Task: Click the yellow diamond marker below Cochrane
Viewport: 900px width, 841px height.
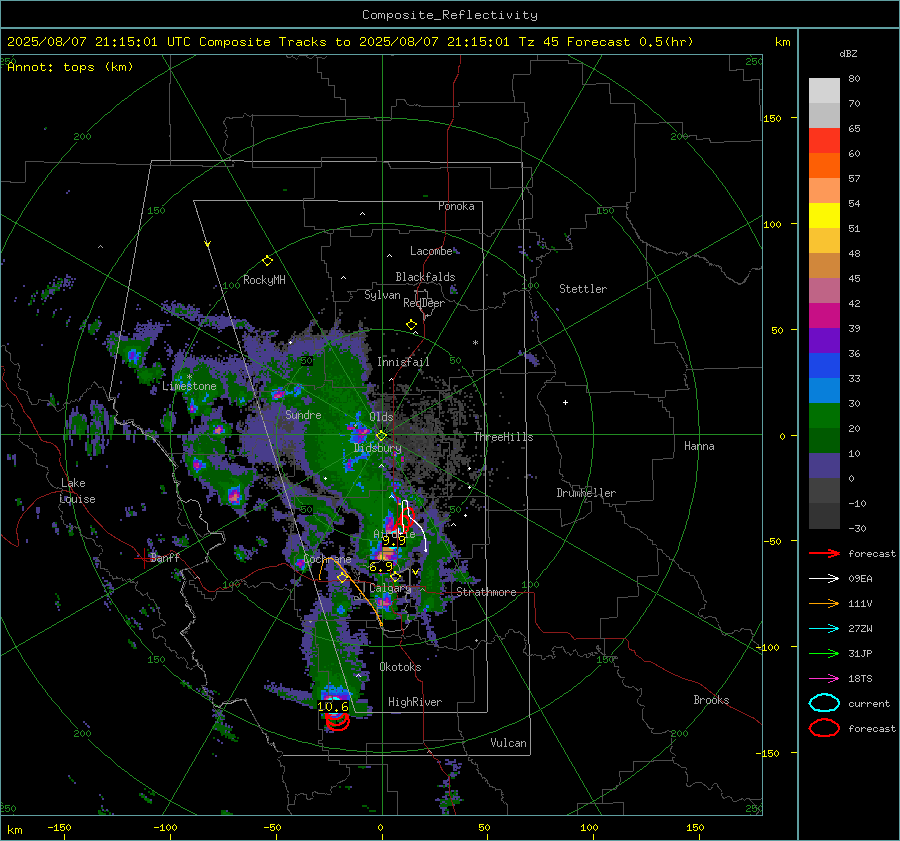Action: click(343, 577)
